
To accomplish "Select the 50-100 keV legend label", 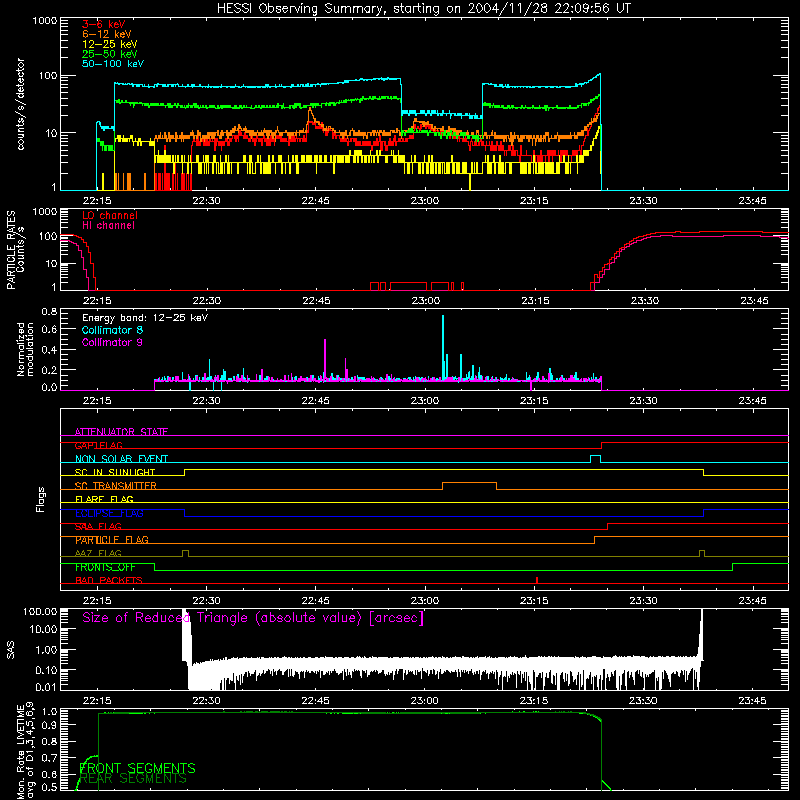I will pos(113,64).
